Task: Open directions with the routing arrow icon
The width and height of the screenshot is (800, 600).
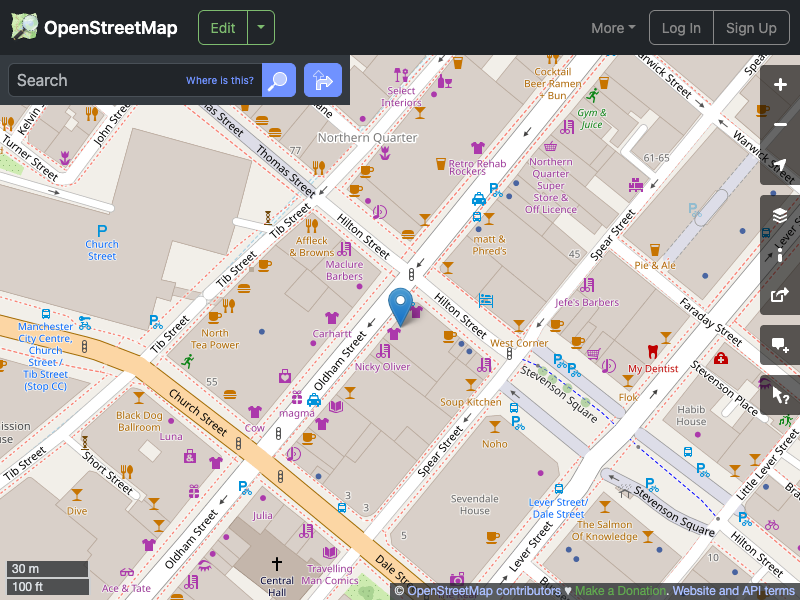Action: (322, 80)
